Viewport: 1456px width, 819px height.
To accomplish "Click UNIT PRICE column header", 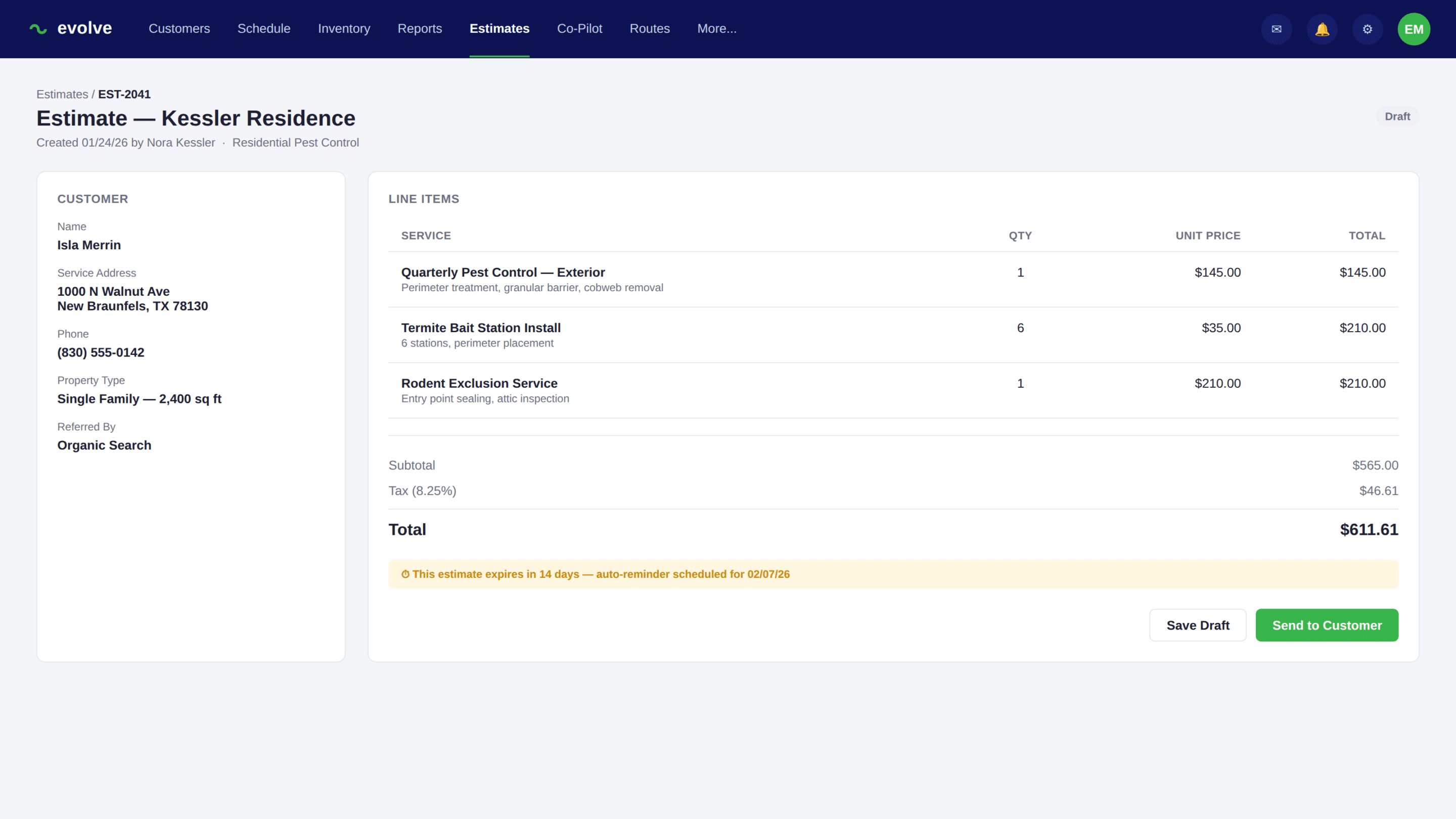I will [1208, 236].
